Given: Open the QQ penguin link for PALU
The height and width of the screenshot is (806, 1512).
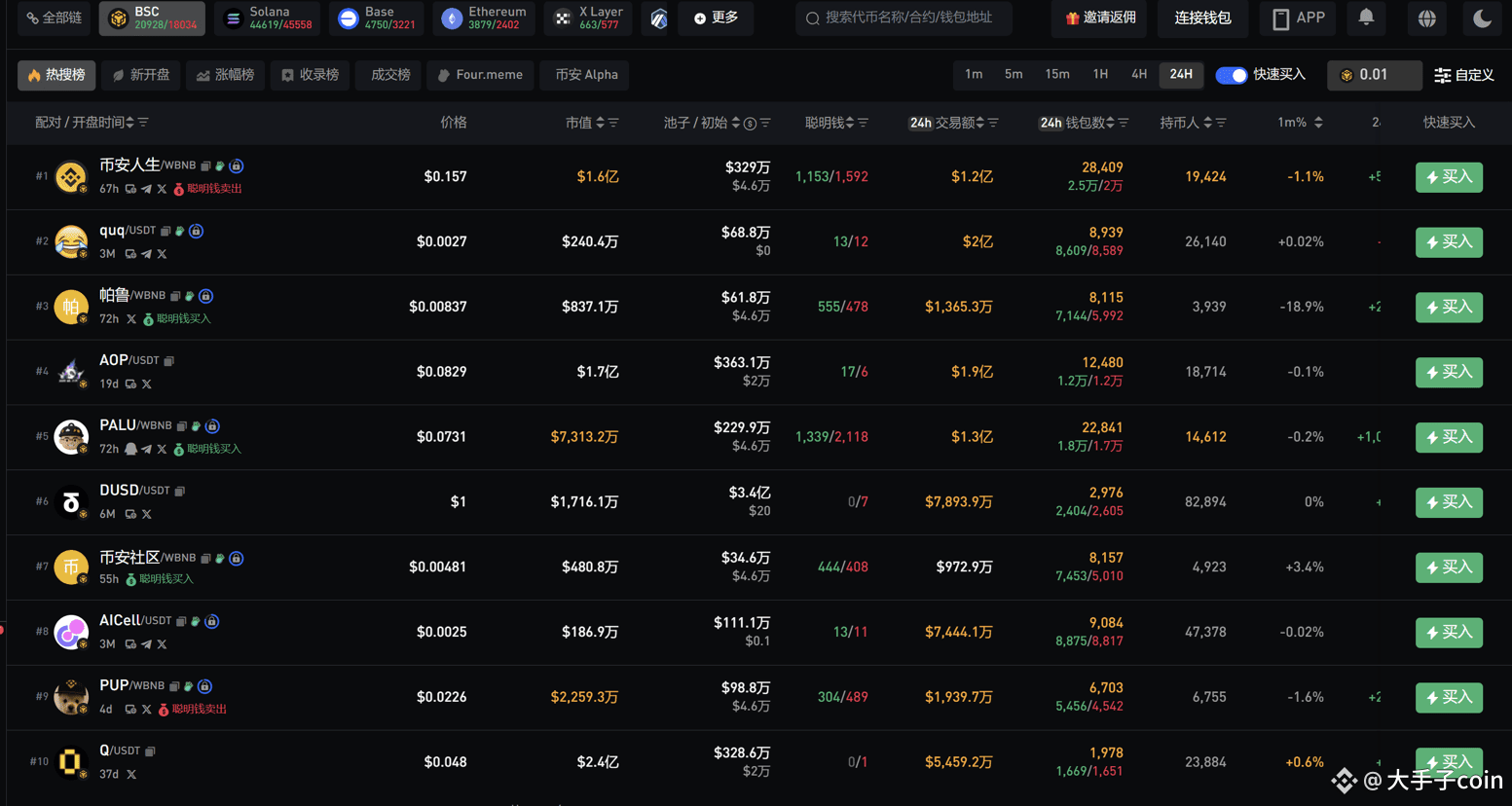Looking at the screenshot, I should point(130,449).
